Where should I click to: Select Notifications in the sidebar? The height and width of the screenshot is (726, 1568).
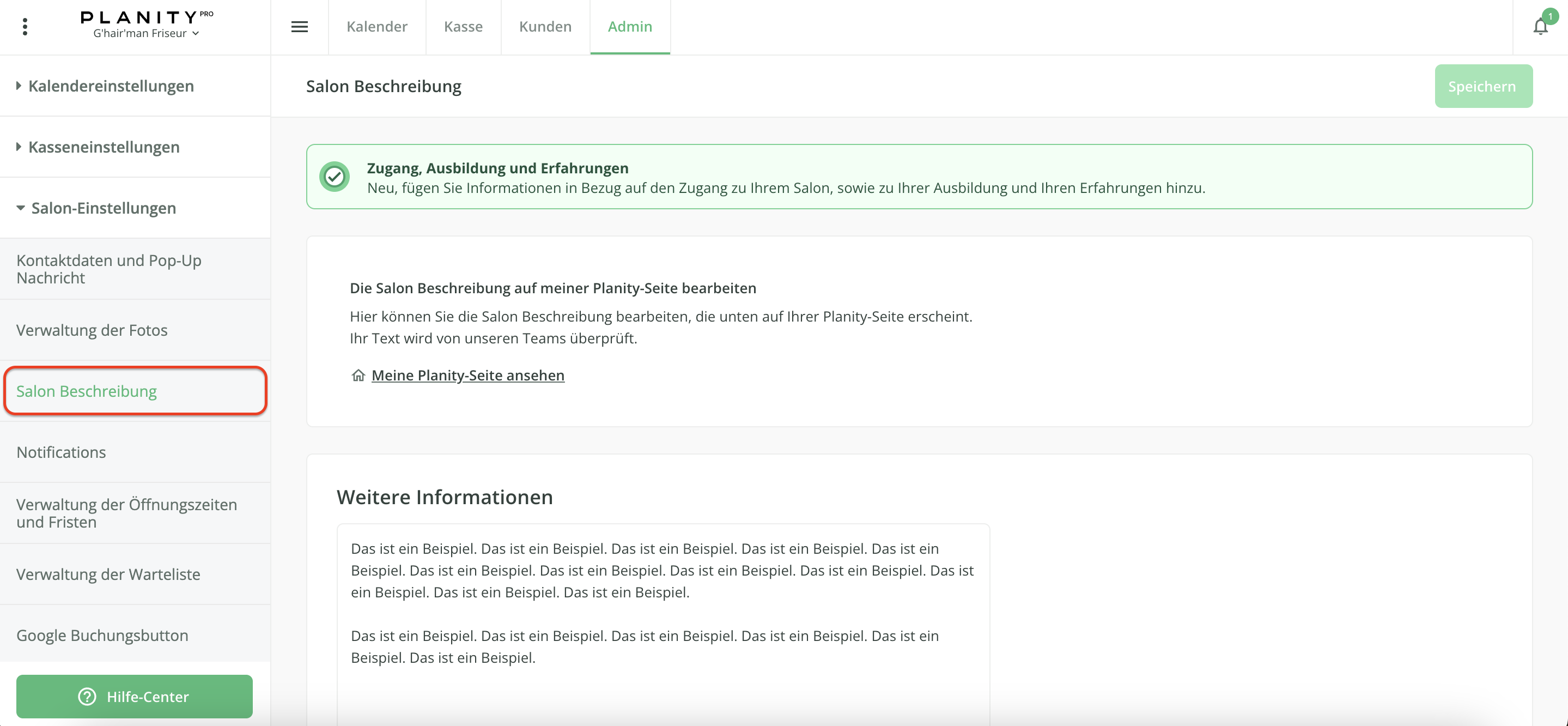pyautogui.click(x=61, y=452)
